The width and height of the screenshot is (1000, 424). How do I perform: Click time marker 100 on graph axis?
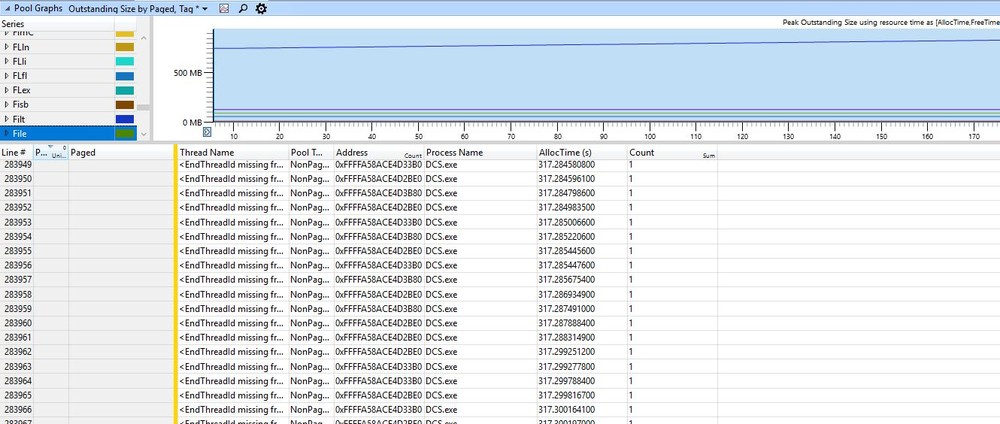(x=650, y=136)
